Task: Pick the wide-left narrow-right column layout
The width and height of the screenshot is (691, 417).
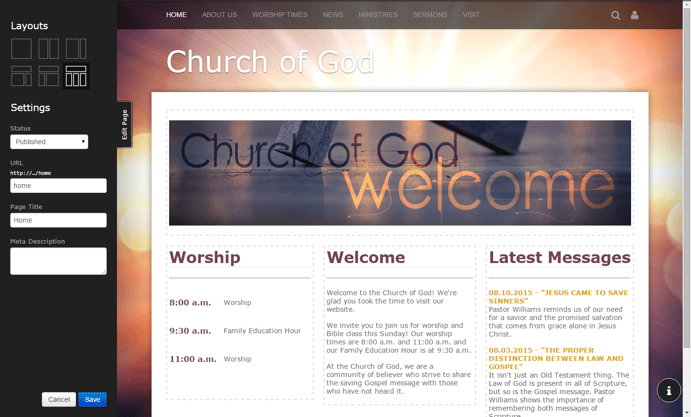Action: (x=76, y=48)
